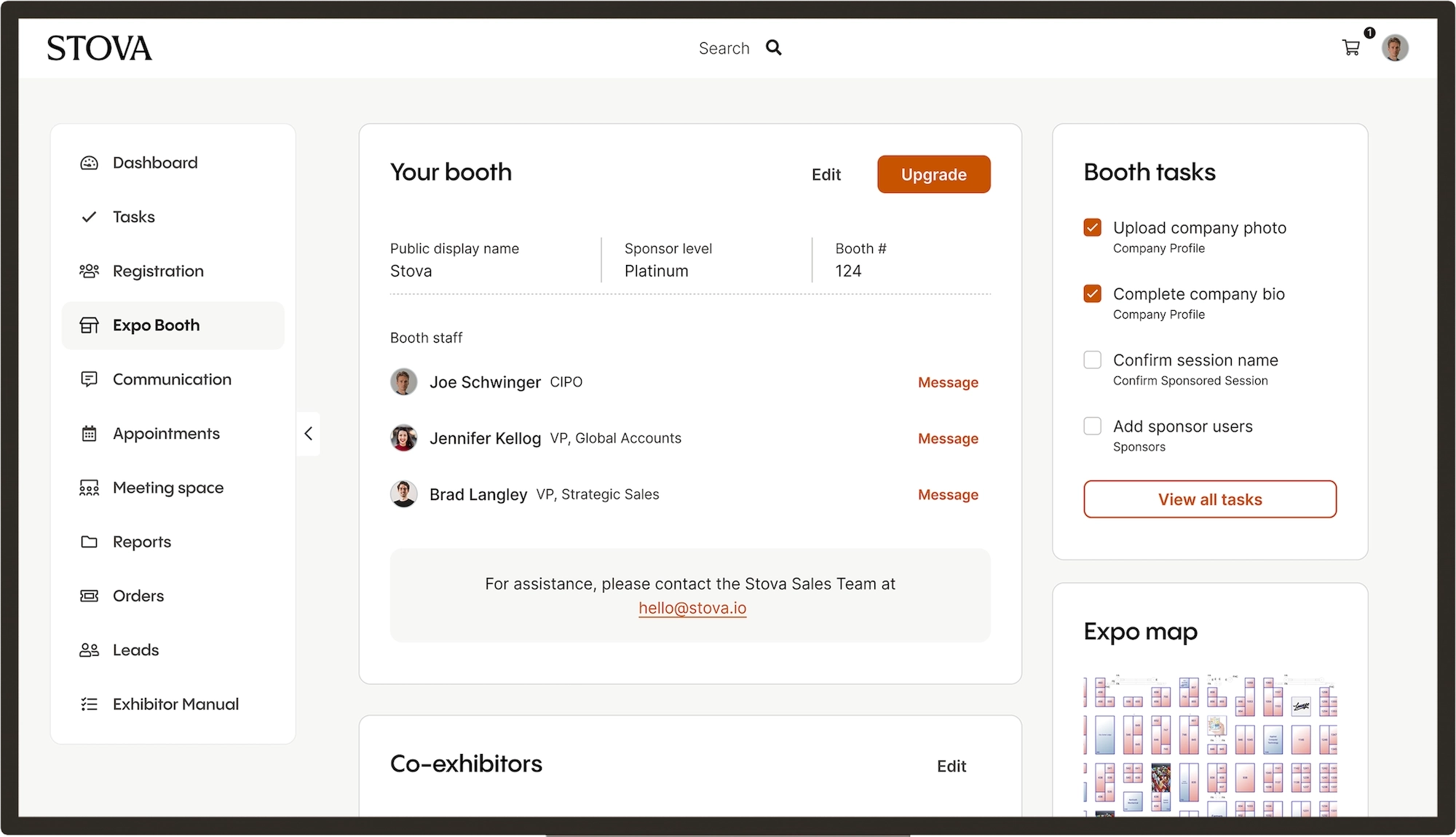1456x837 pixels.
Task: Click View all tasks button
Action: point(1209,499)
